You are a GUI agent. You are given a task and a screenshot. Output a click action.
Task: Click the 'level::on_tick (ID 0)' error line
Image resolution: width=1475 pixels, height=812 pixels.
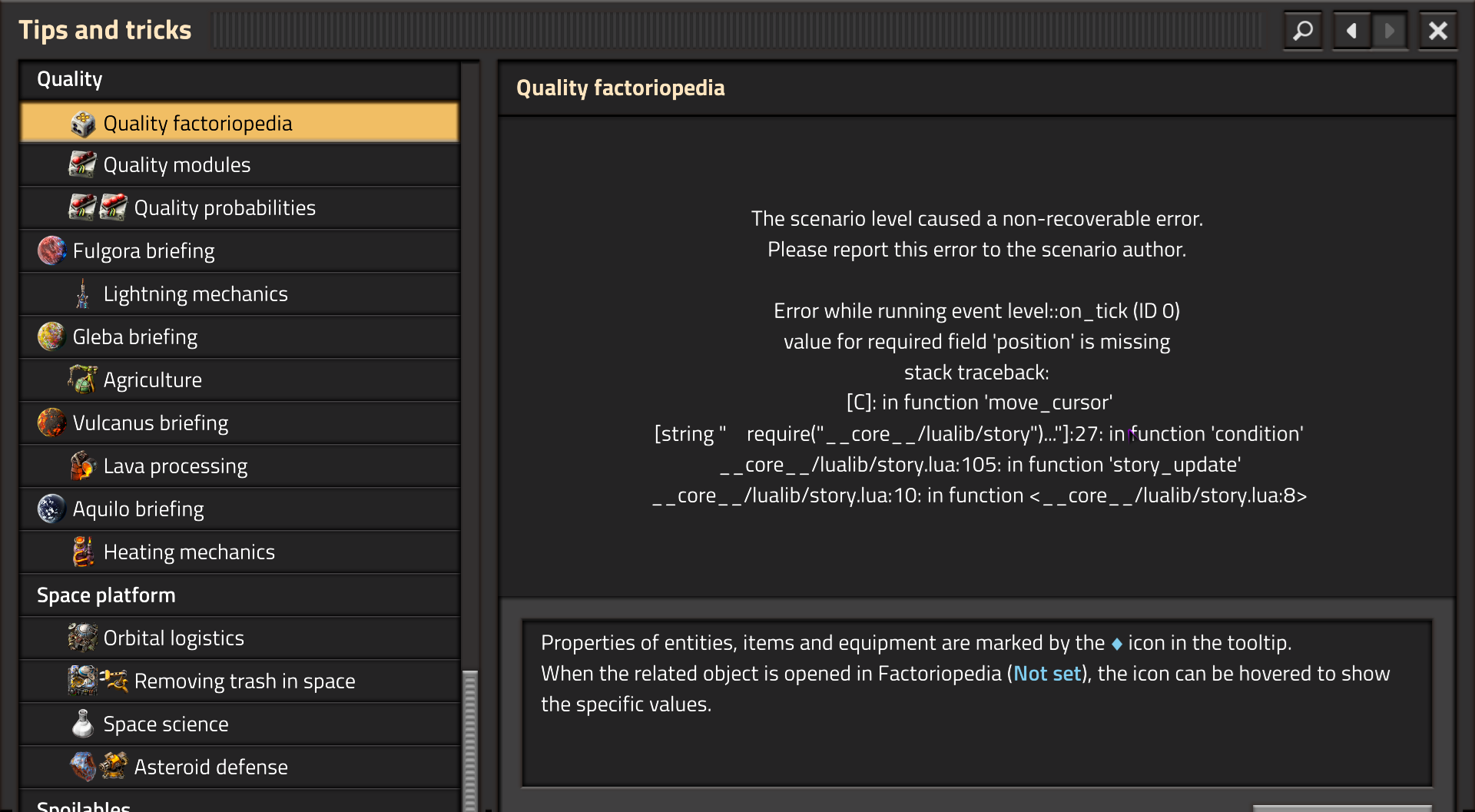(x=977, y=311)
